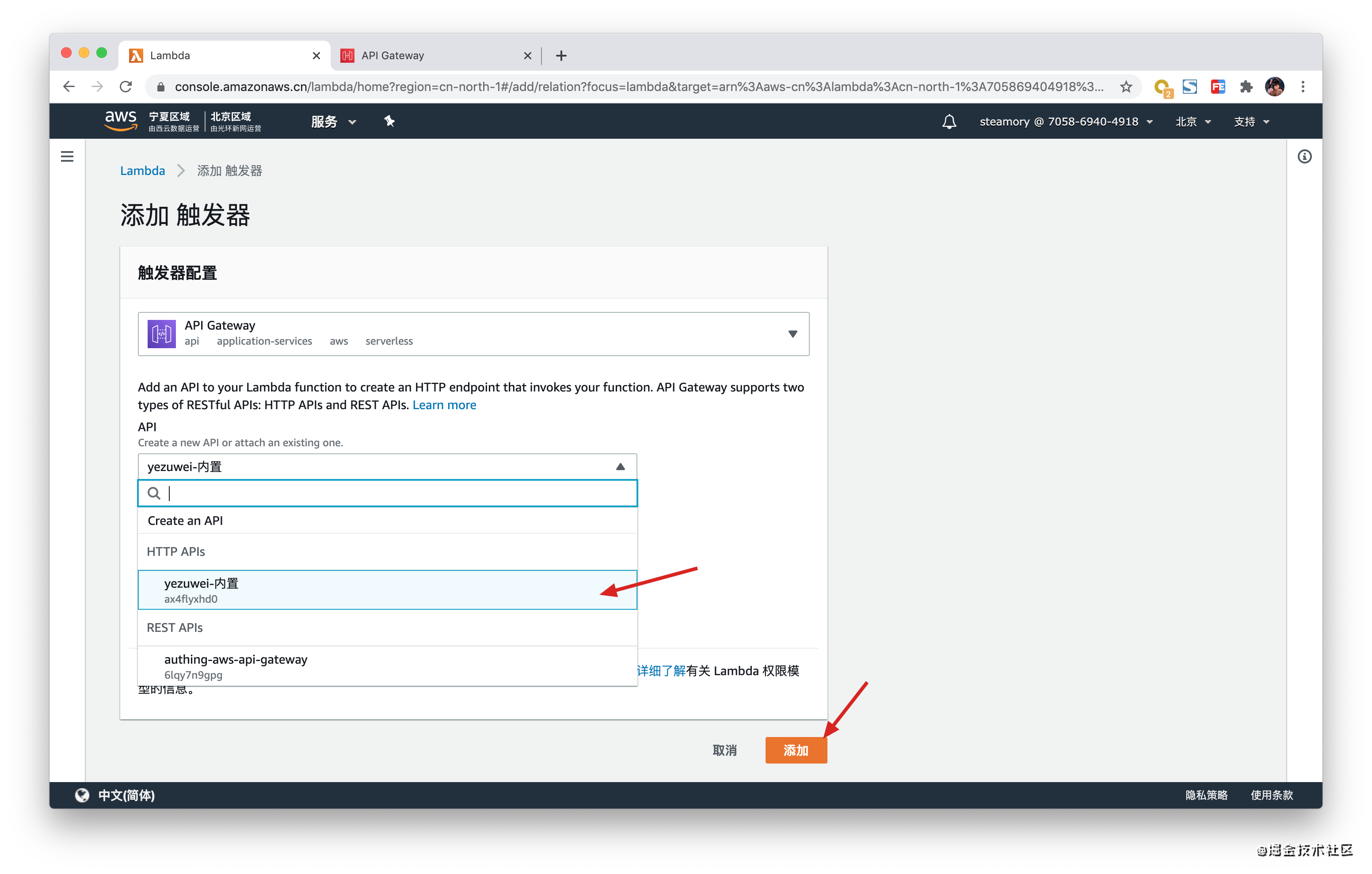
Task: Open the 服务 services menu
Action: click(x=333, y=122)
